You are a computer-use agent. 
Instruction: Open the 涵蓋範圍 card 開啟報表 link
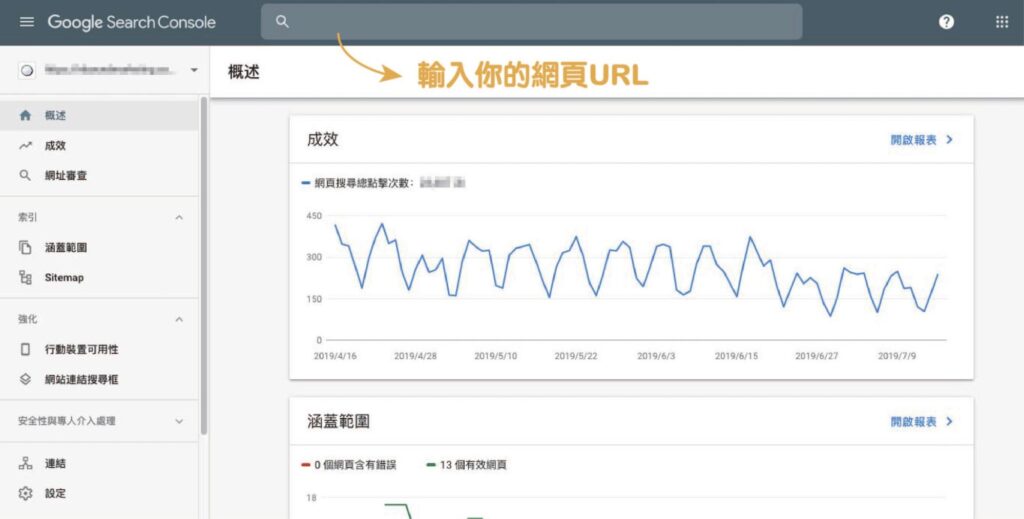coord(913,422)
